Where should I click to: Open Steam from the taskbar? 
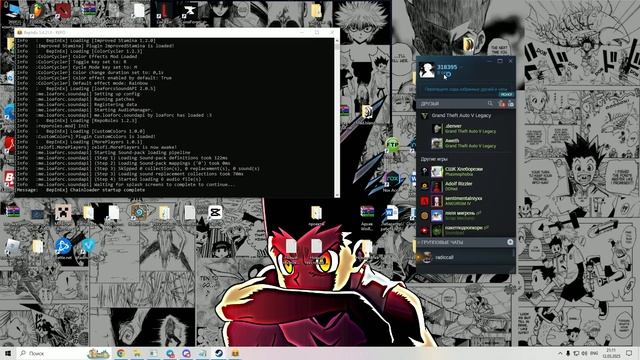219,353
